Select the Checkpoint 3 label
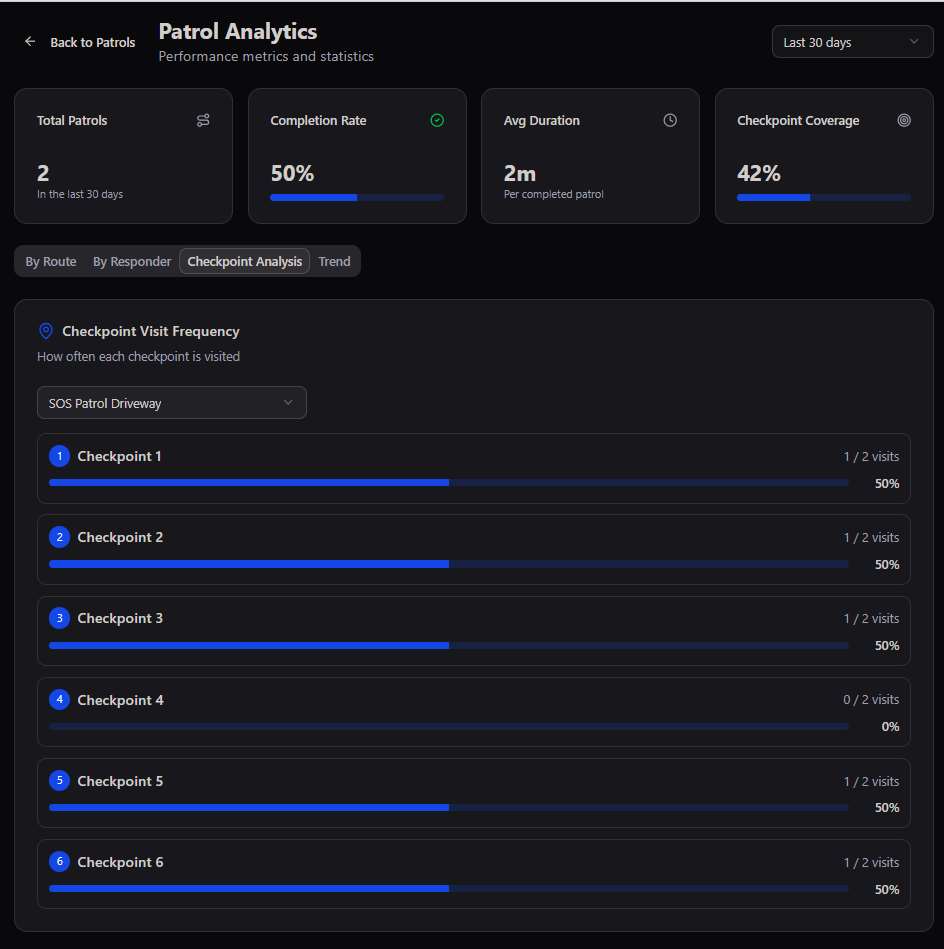The image size is (944, 949). pyautogui.click(x=120, y=619)
